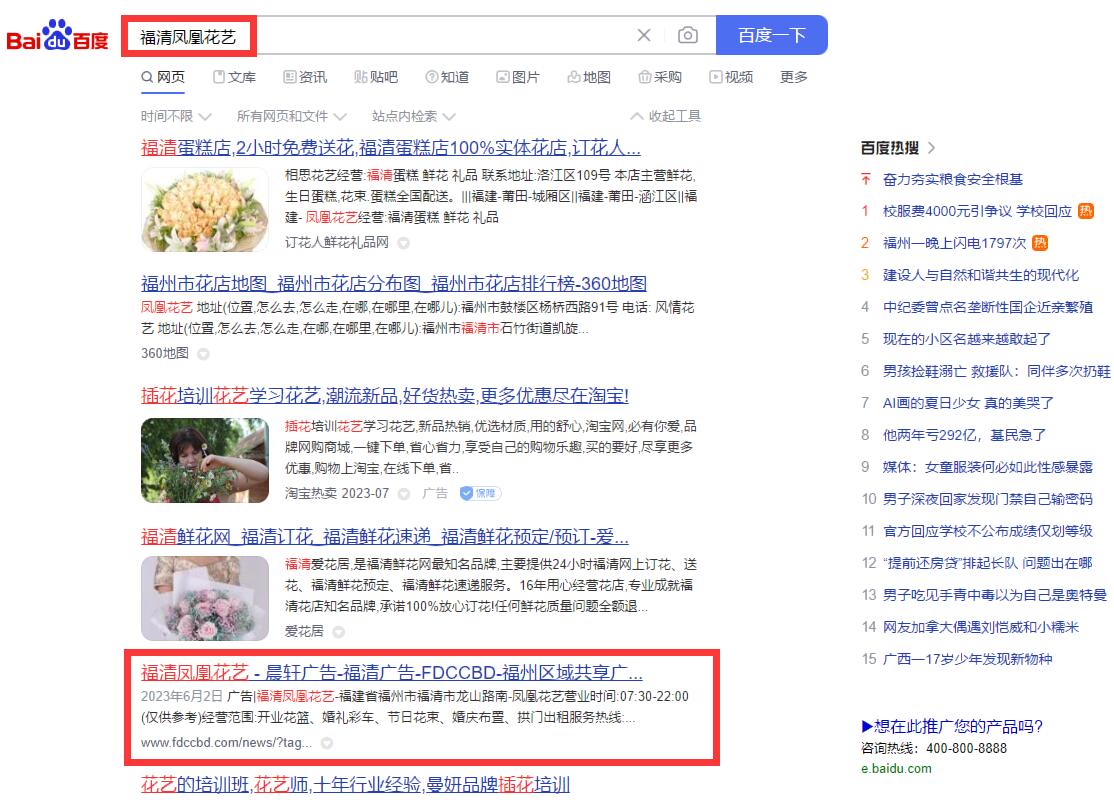
Task: Expand the 所有网页和文件 dropdown
Action: click(x=291, y=116)
